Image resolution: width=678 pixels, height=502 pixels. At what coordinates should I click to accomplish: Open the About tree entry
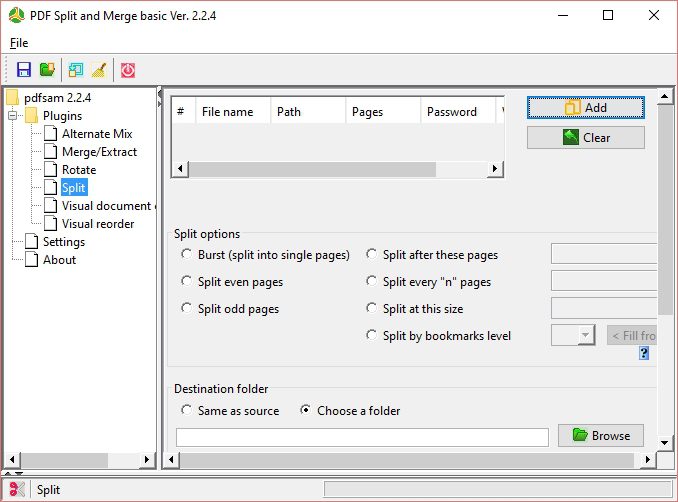(x=59, y=259)
